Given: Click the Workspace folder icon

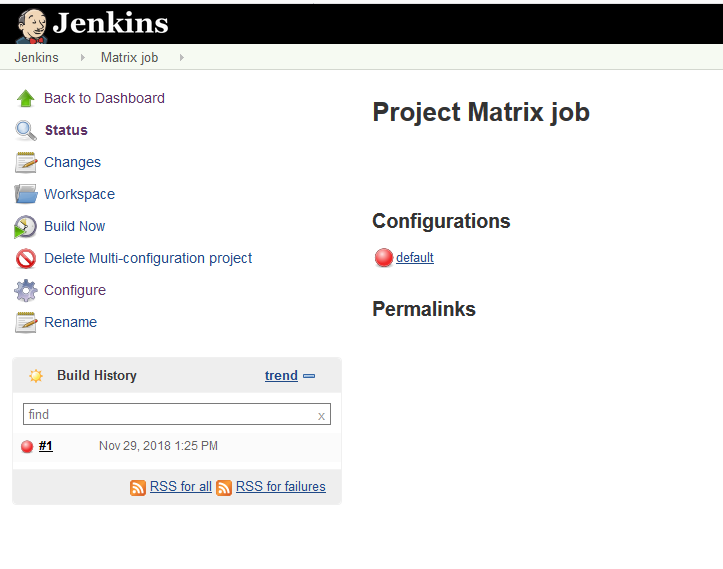Looking at the screenshot, I should coord(26,194).
